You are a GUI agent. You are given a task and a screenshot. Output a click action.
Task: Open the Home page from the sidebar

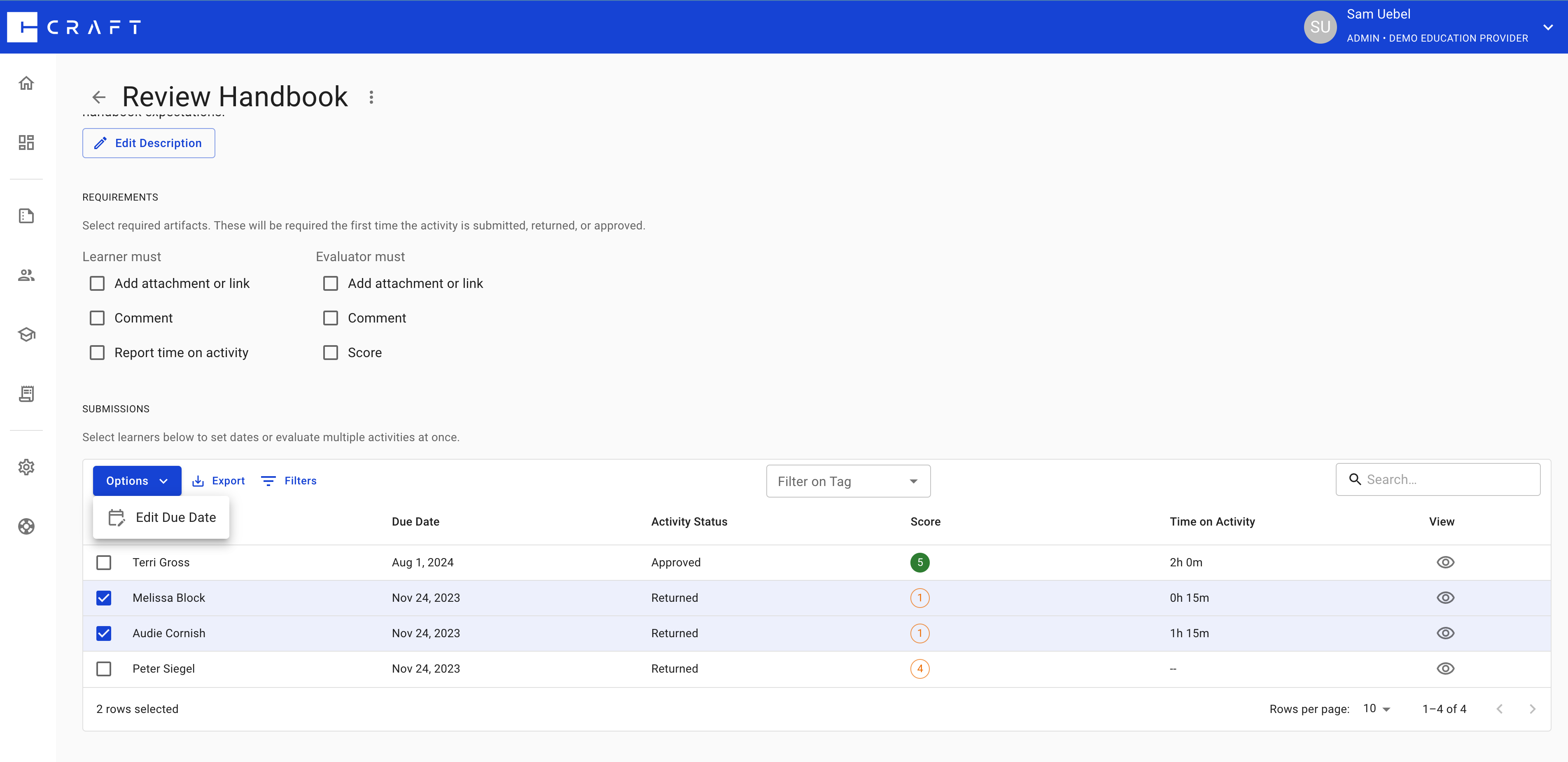(x=27, y=83)
